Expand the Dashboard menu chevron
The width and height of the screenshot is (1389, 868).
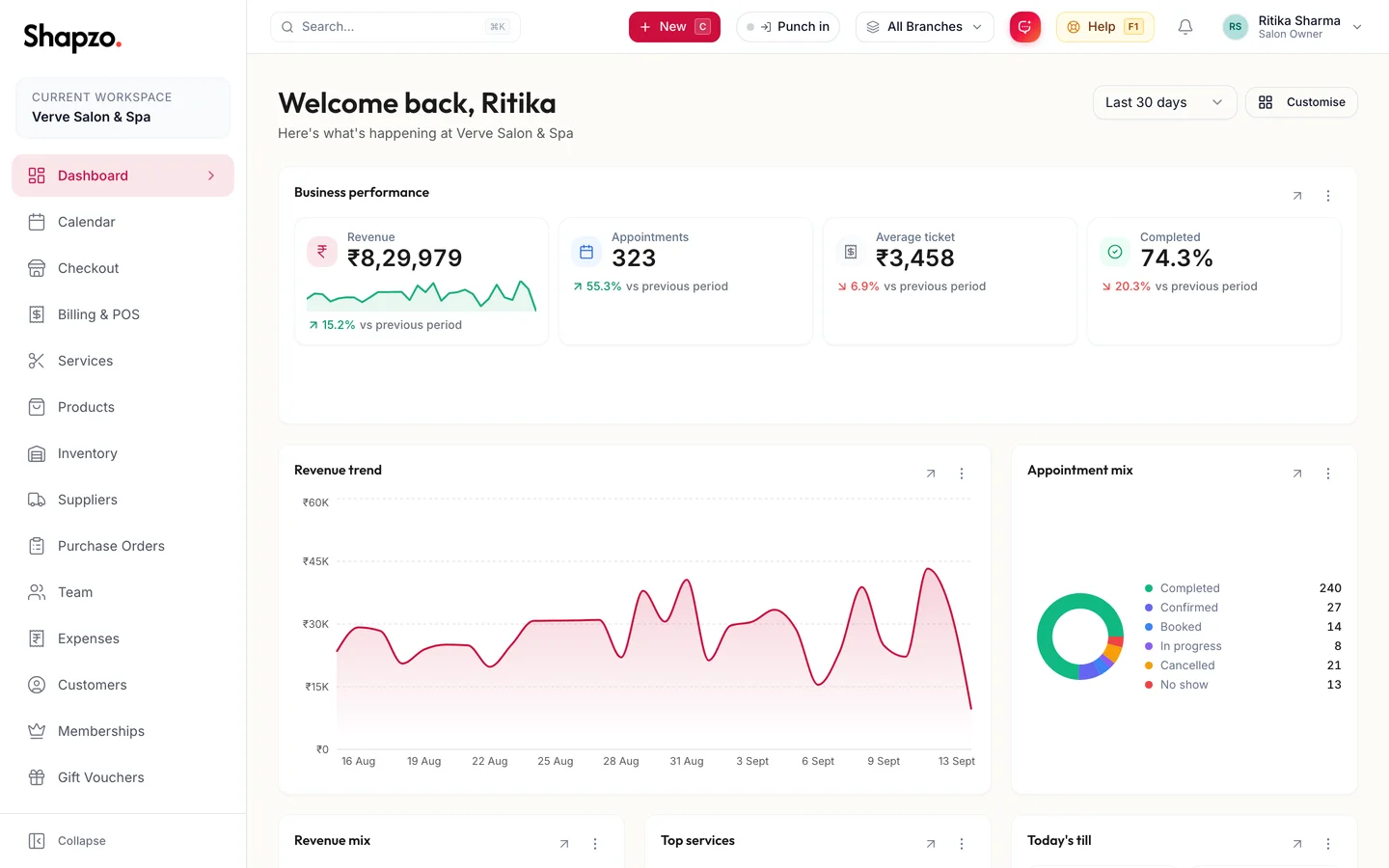tap(211, 176)
